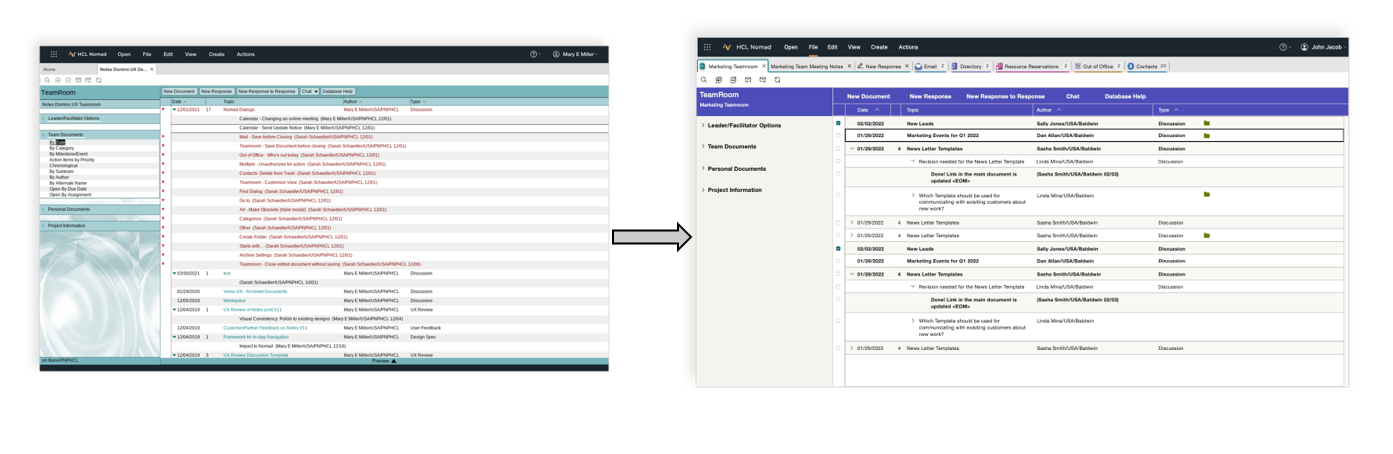Viewport: 1393px width, 454px height.
Task: Click the refresh icon in left window toolbar
Action: pyautogui.click(x=98, y=80)
